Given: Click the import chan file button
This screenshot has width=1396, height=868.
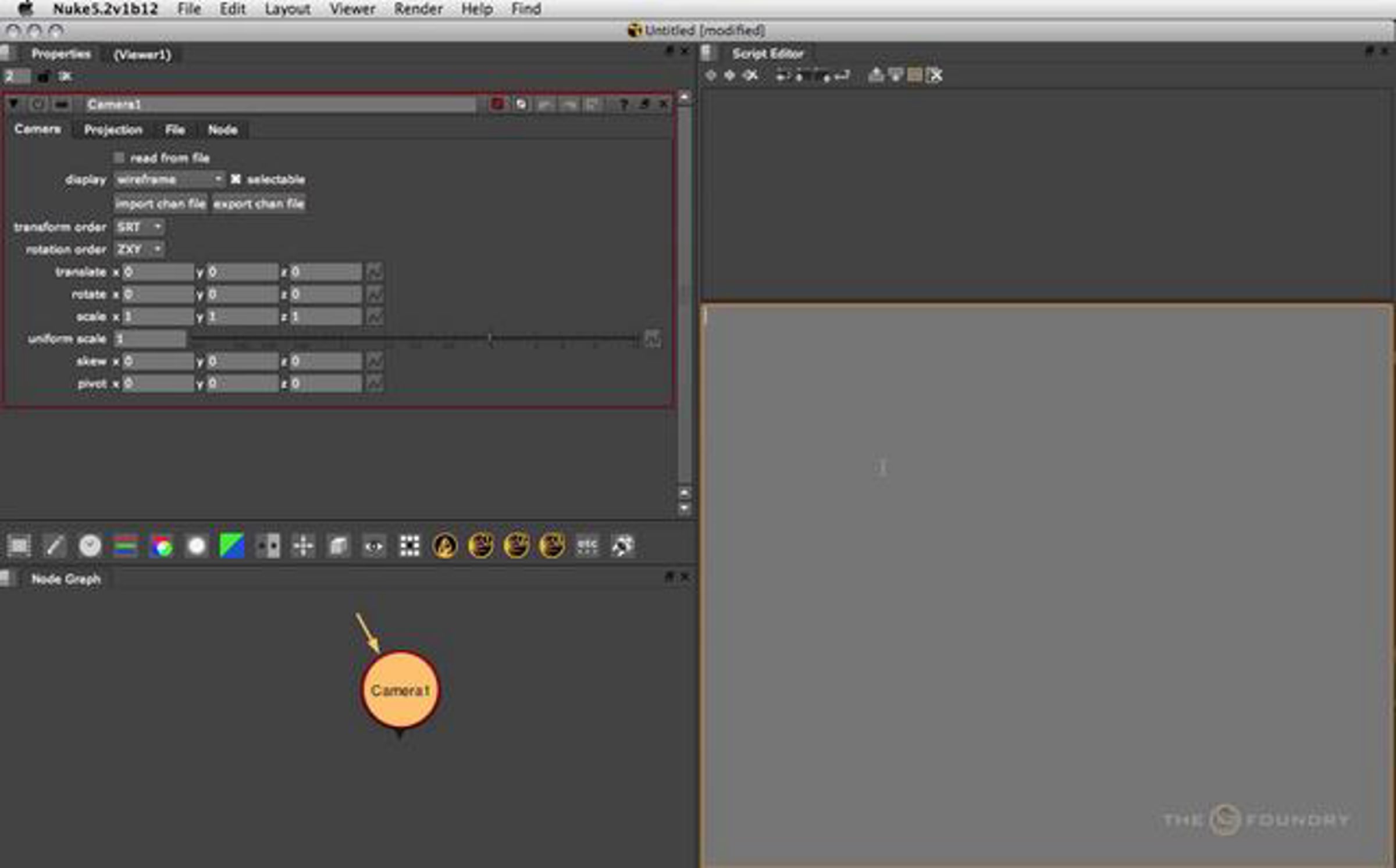Looking at the screenshot, I should click(x=161, y=204).
